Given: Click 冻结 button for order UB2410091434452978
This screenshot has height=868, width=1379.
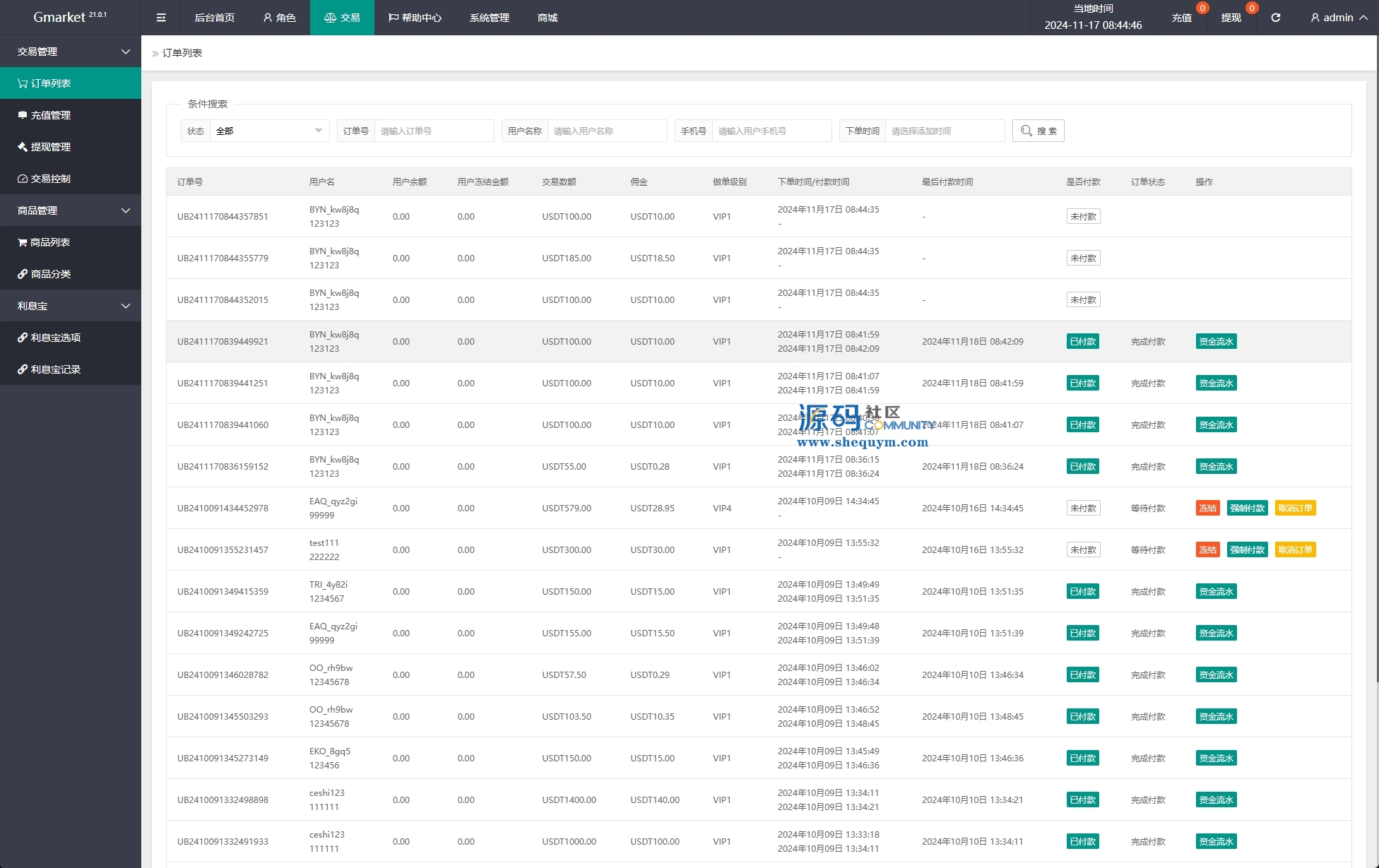Looking at the screenshot, I should pyautogui.click(x=1207, y=508).
